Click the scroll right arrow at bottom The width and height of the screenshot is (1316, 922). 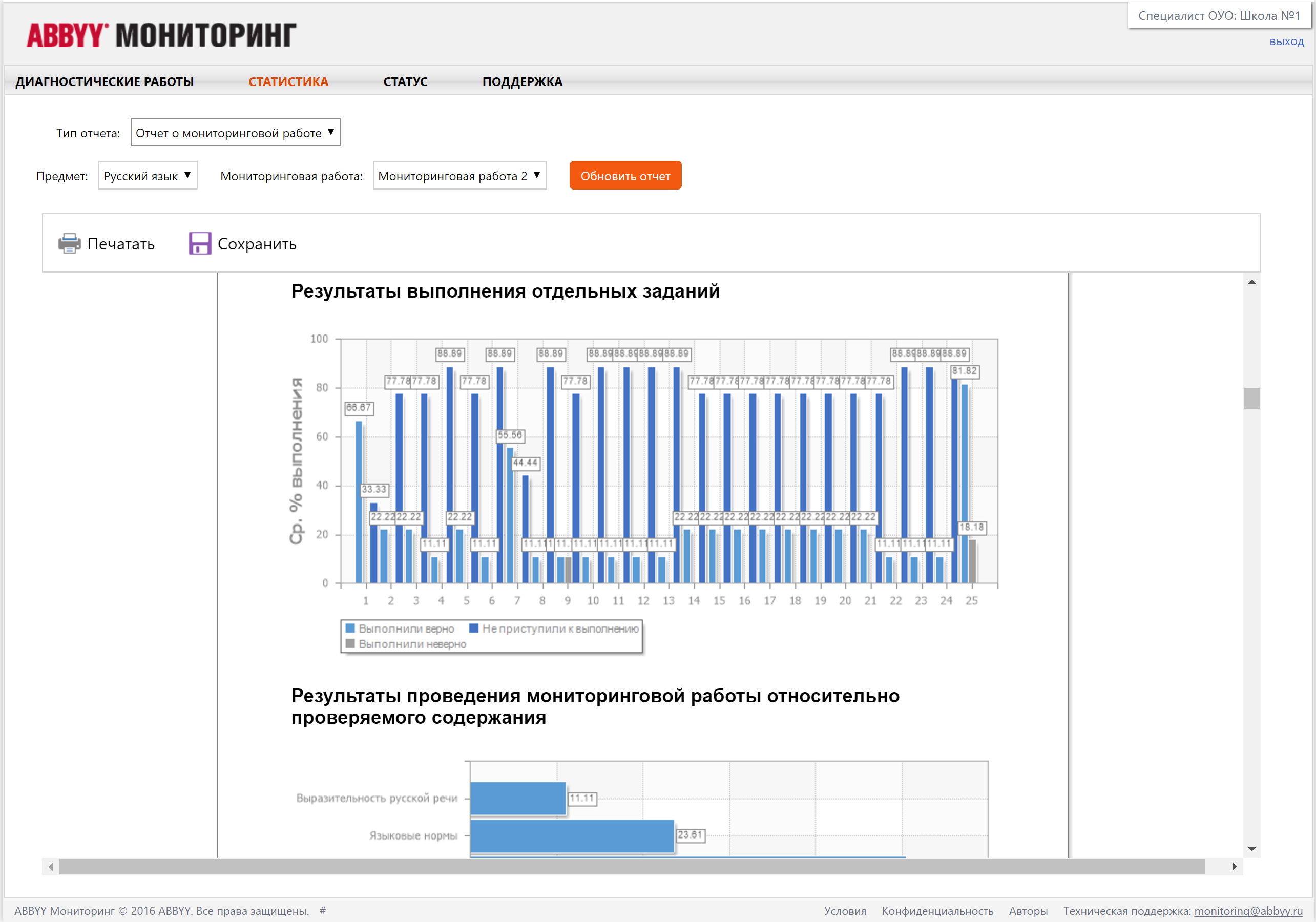coord(1234,866)
